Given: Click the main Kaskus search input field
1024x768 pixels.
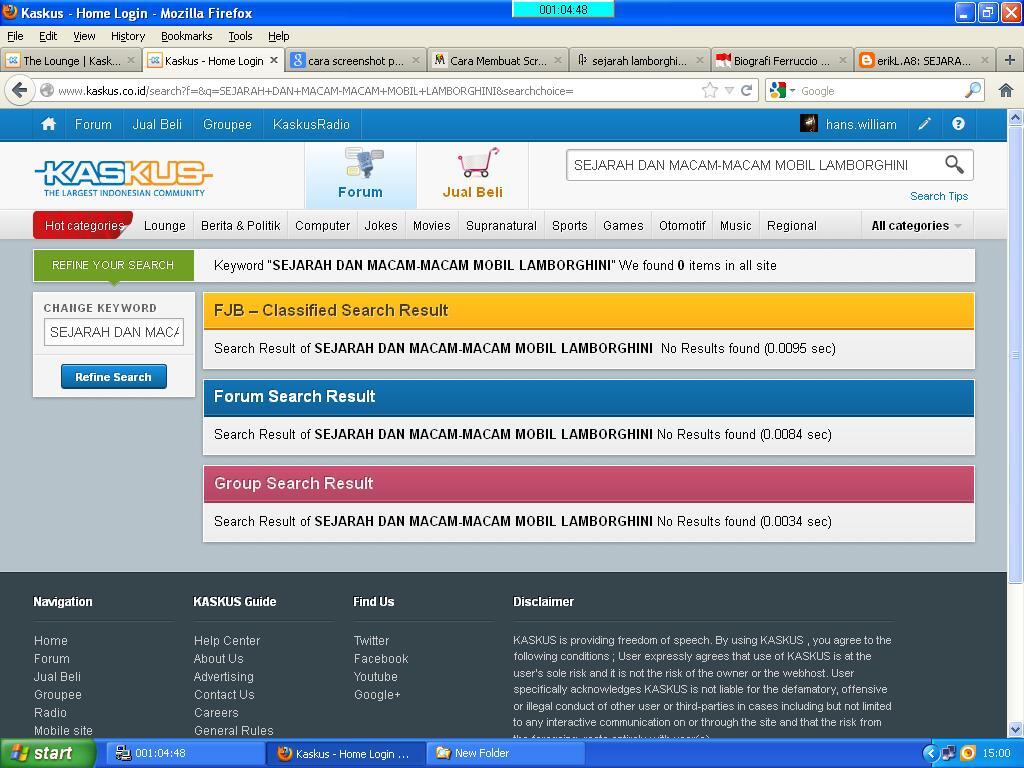Looking at the screenshot, I should (754, 165).
